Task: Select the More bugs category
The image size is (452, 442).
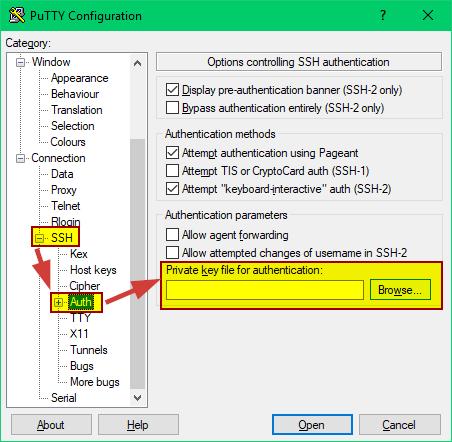Action: point(95,382)
